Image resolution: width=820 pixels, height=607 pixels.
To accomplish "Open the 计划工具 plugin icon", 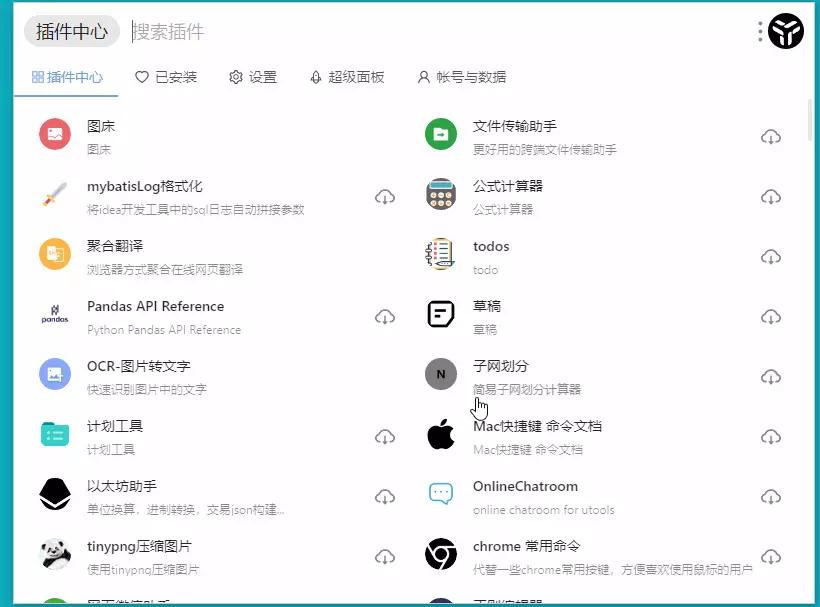I will coord(54,436).
